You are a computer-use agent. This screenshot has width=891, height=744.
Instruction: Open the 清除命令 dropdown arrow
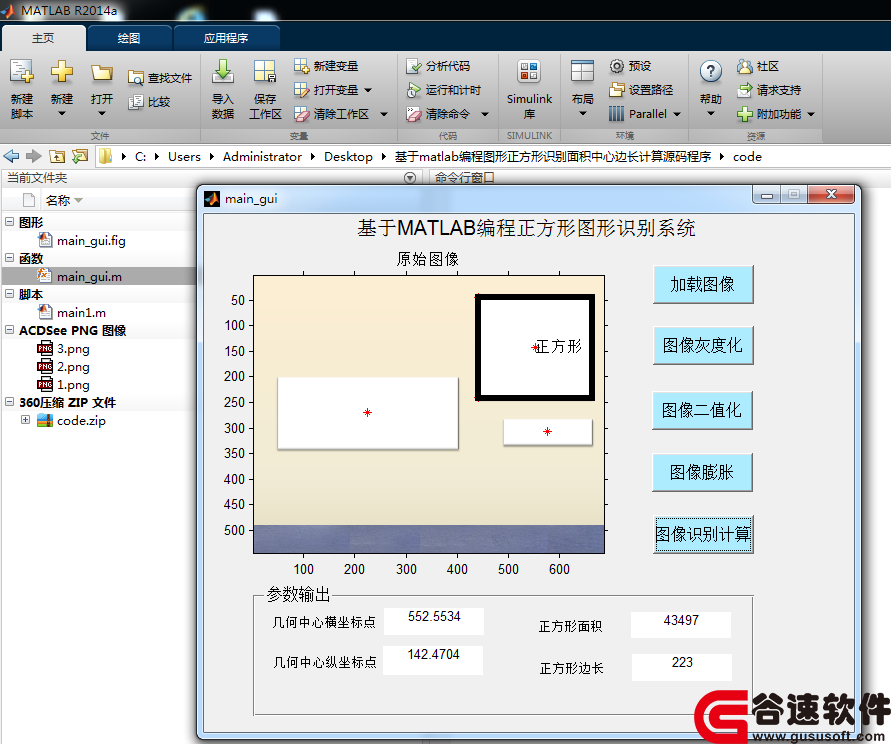[x=485, y=114]
